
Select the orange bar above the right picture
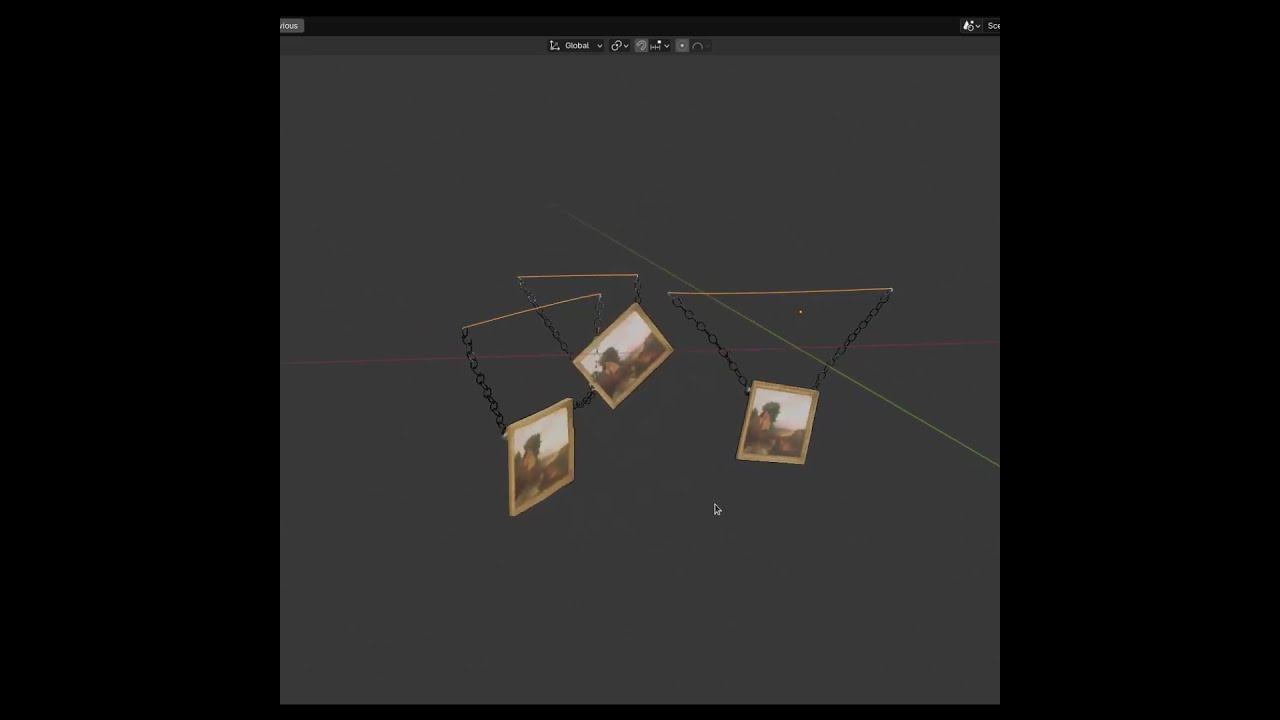[x=780, y=292]
